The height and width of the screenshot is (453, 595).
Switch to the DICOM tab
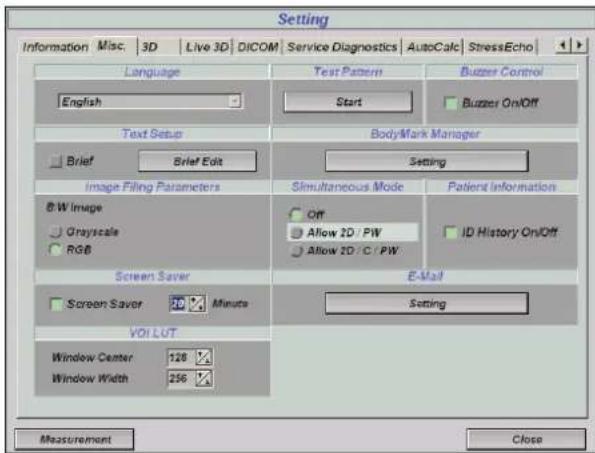pyautogui.click(x=258, y=47)
